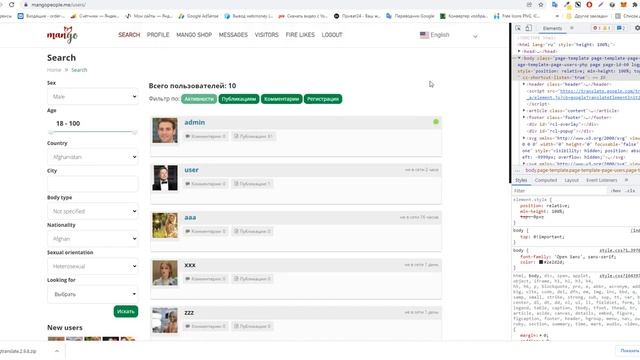640x360 pixels.
Task: Click the publications icon on the aaa card
Action: click(236, 231)
